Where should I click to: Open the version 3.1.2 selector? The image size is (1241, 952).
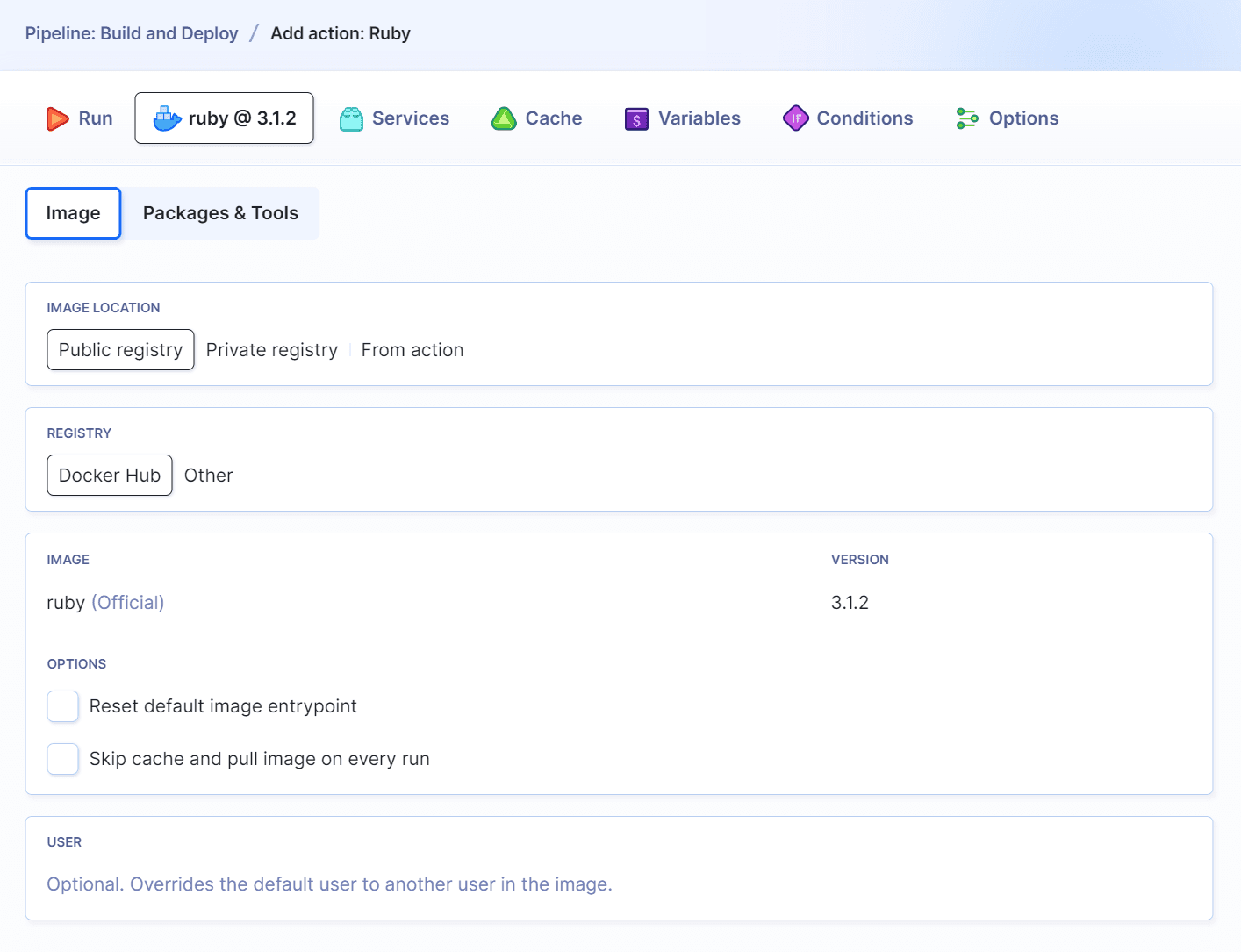tap(850, 603)
